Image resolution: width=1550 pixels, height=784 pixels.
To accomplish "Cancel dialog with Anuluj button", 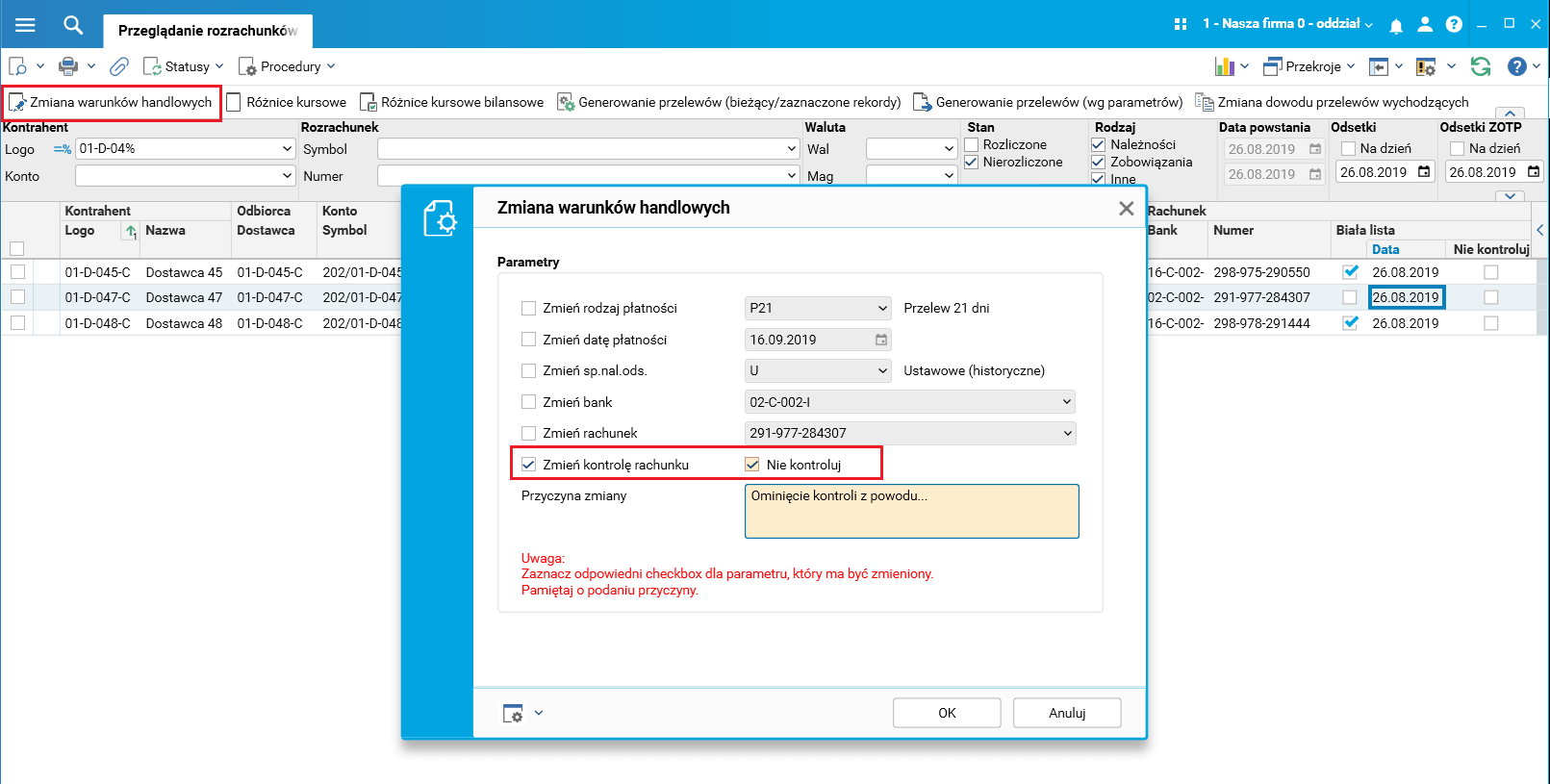I will (x=1067, y=713).
